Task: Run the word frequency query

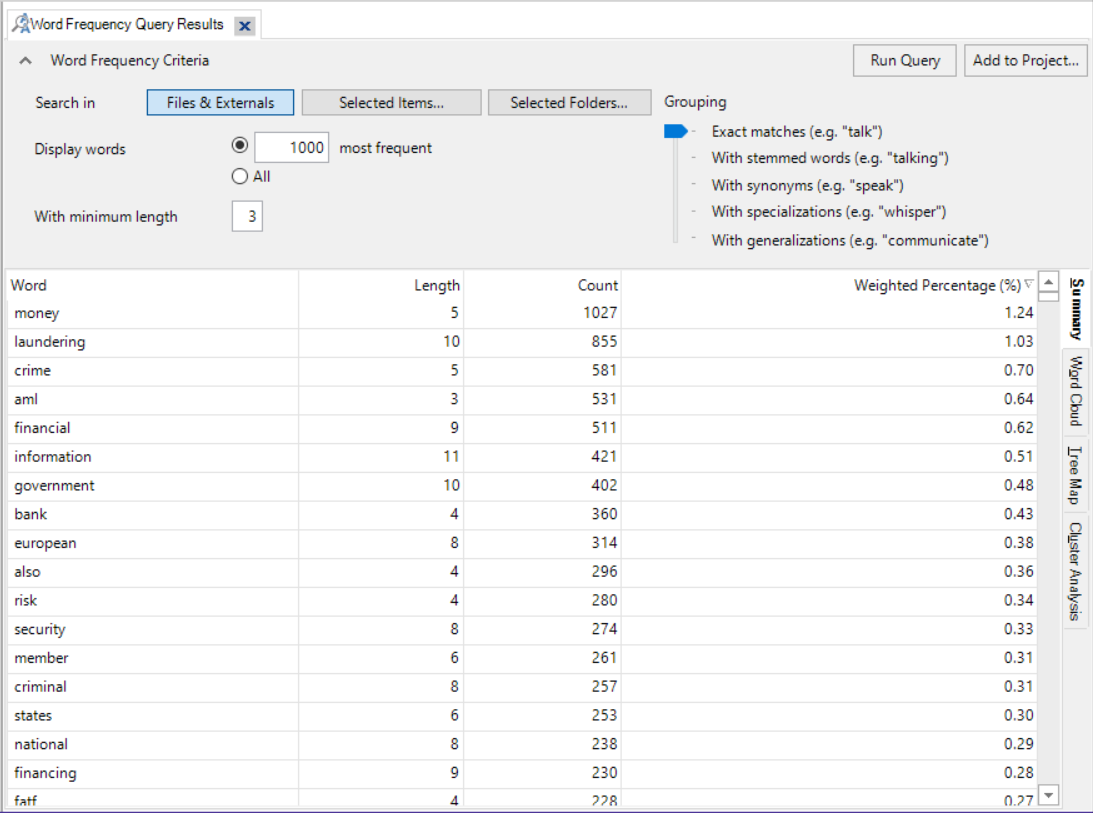Action: pos(903,60)
